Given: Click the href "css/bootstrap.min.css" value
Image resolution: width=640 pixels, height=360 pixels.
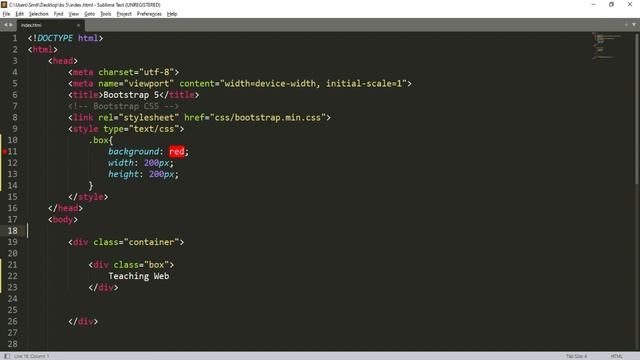Looking at the screenshot, I should (267, 118).
